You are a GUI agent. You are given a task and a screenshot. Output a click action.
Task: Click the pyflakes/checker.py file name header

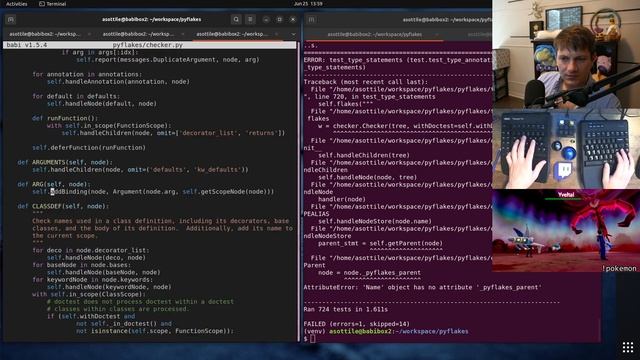(x=148, y=45)
